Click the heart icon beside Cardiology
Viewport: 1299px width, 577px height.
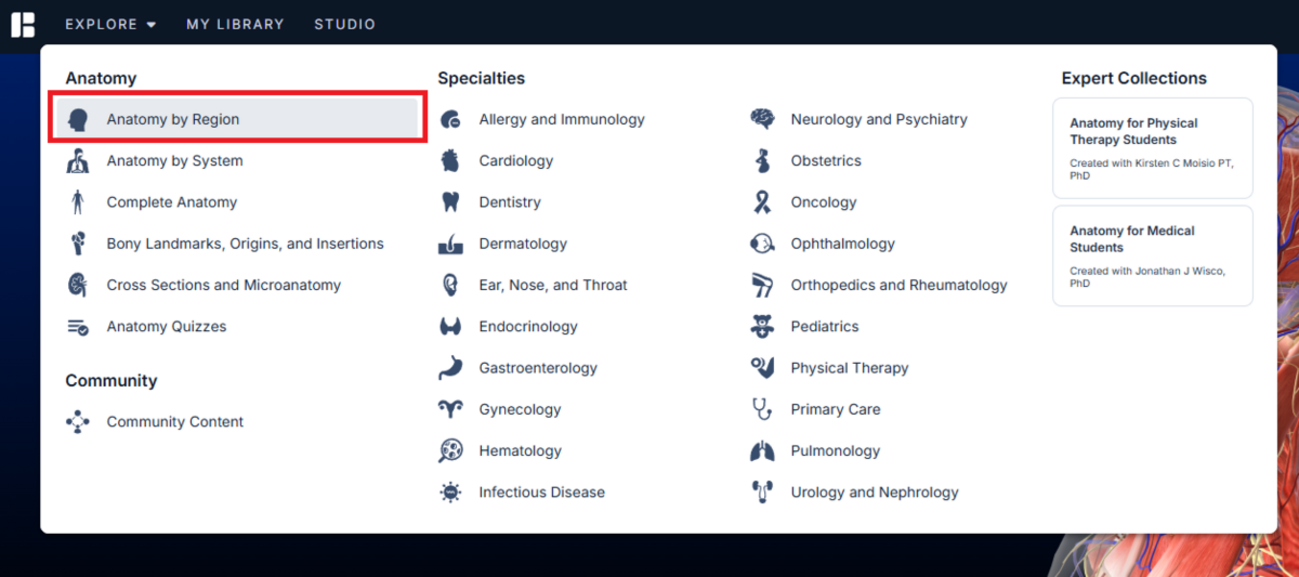[451, 161]
